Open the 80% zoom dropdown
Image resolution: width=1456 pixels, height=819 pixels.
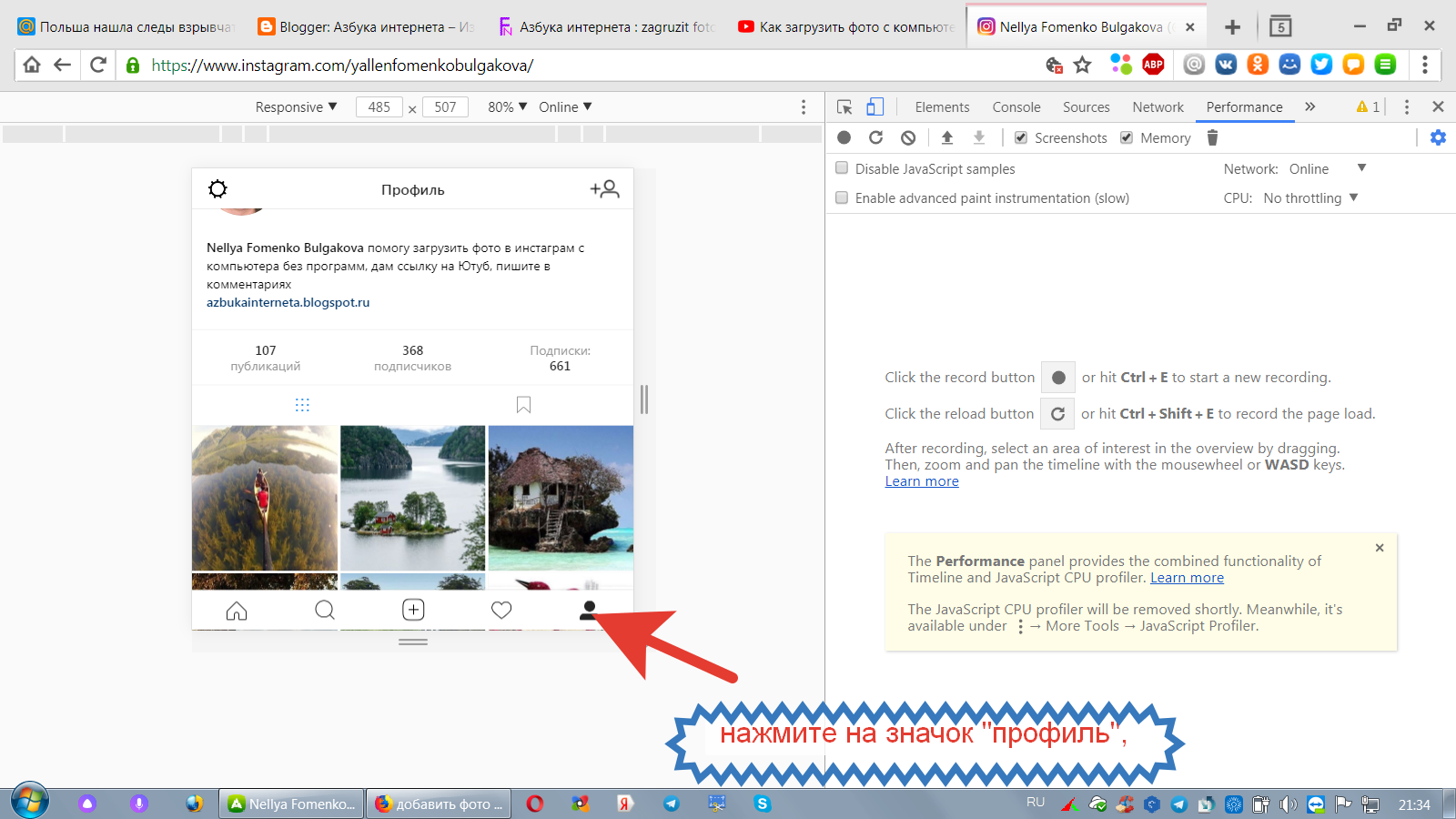(x=507, y=107)
